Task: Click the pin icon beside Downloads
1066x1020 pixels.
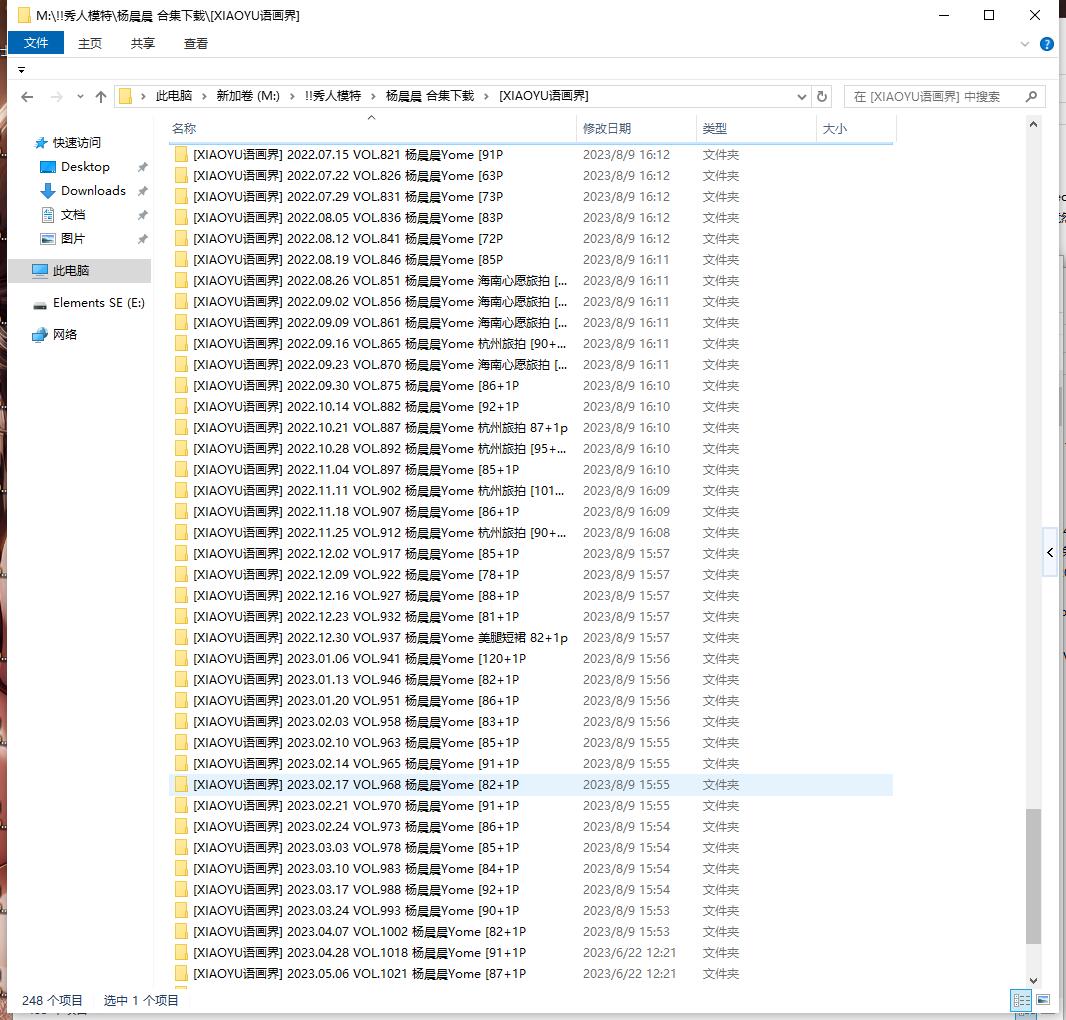Action: pyautogui.click(x=142, y=191)
